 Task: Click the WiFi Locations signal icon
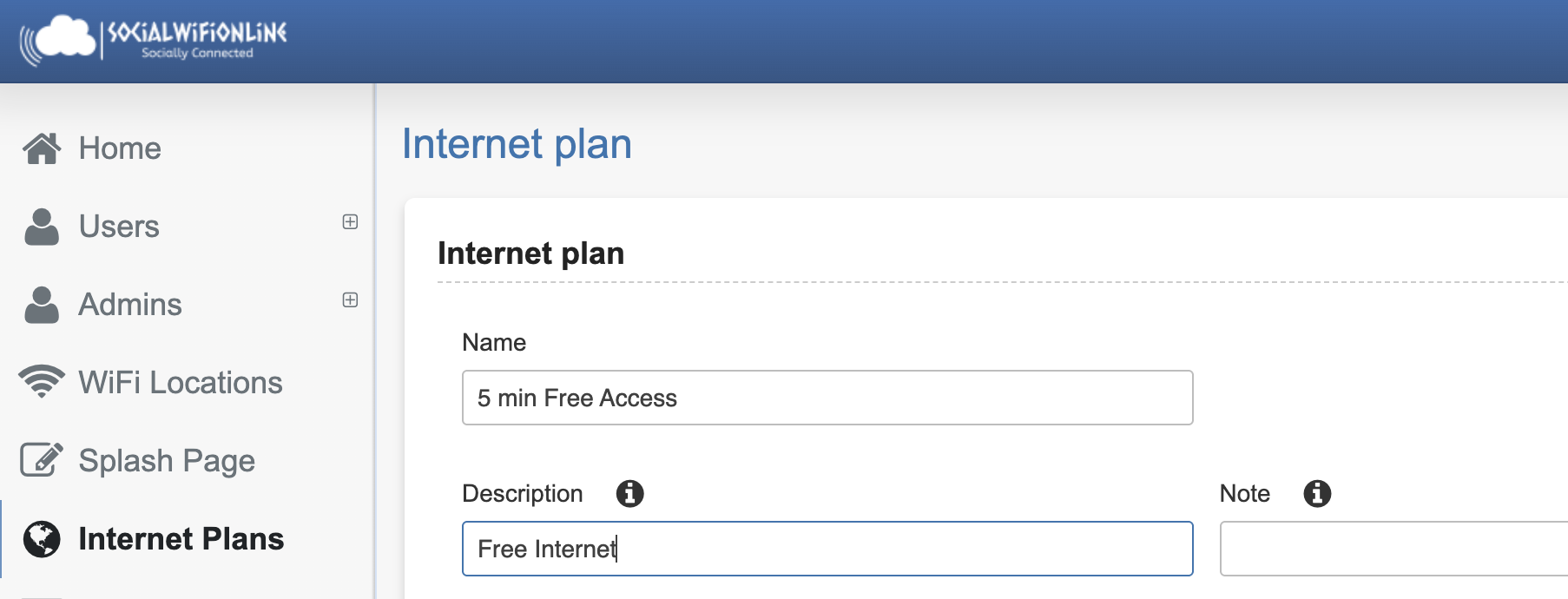coord(42,382)
